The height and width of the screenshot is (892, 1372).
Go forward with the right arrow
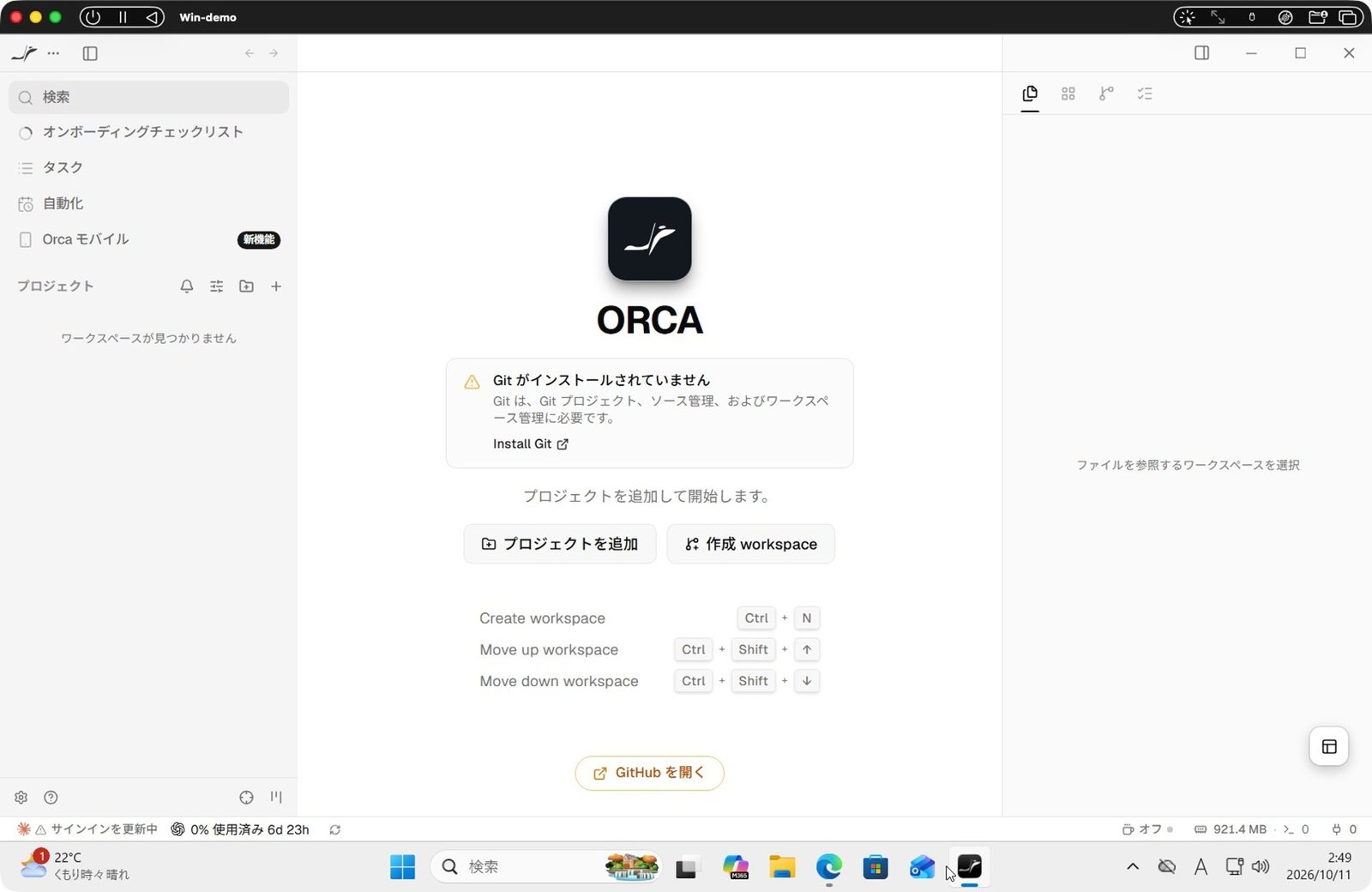[x=274, y=53]
